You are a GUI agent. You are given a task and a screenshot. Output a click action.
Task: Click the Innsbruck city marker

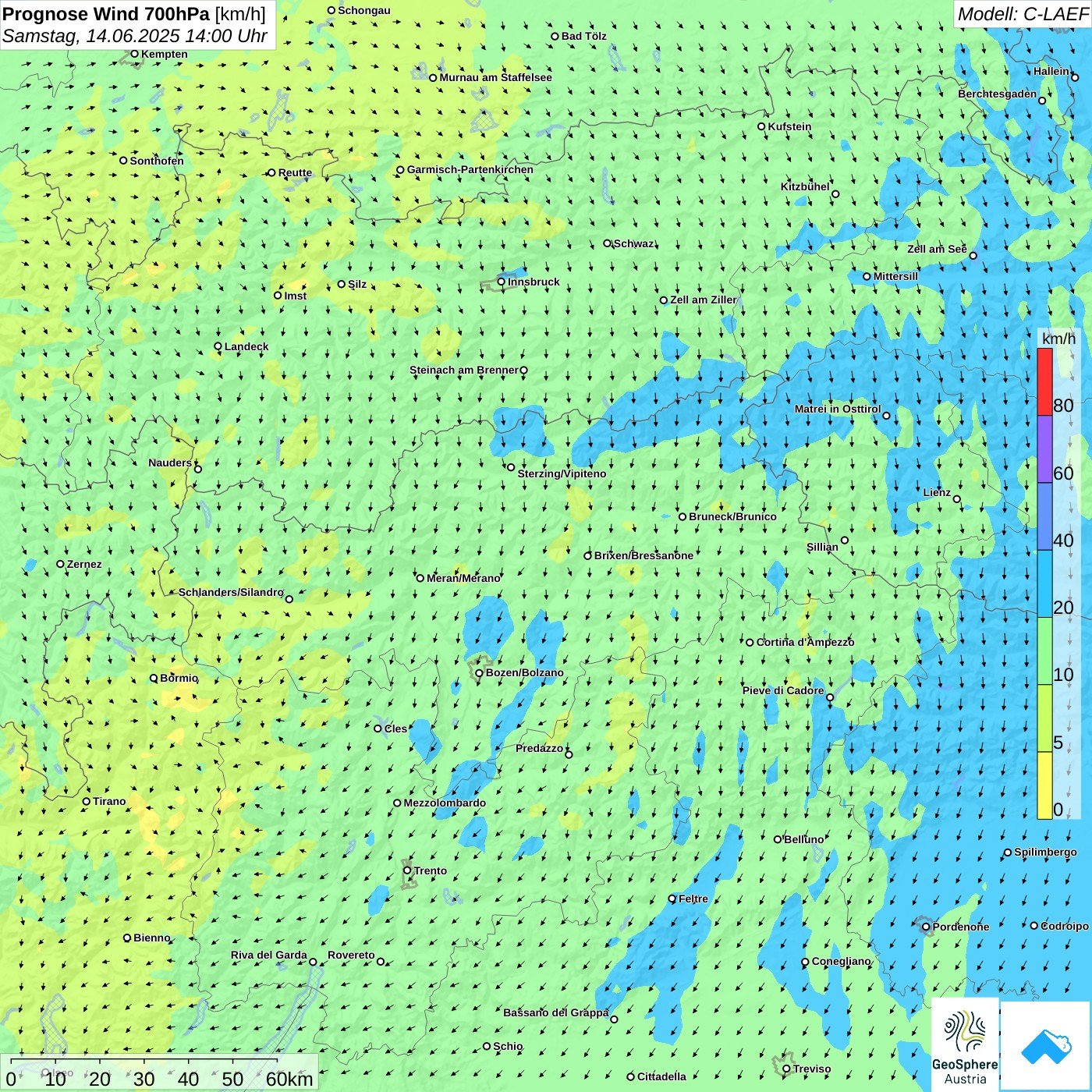click(x=502, y=282)
